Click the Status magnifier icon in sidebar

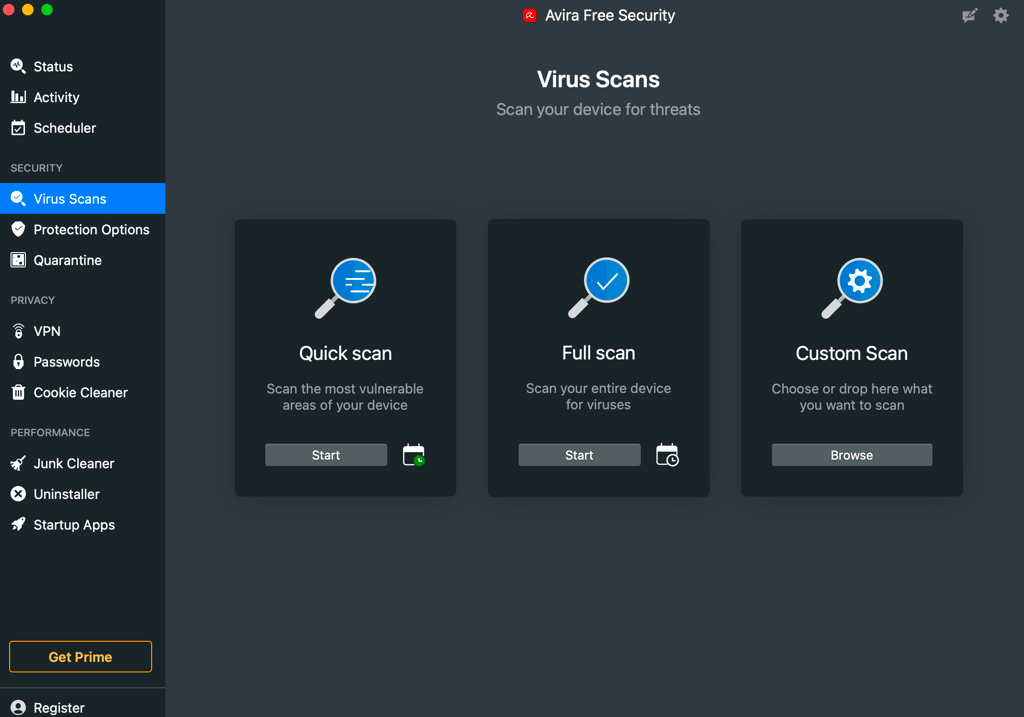18,66
